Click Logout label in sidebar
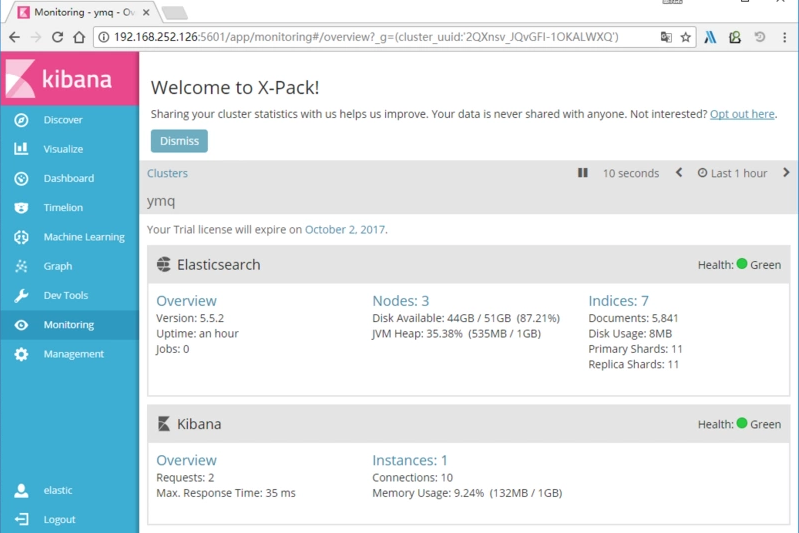The image size is (799, 533). [x=59, y=520]
